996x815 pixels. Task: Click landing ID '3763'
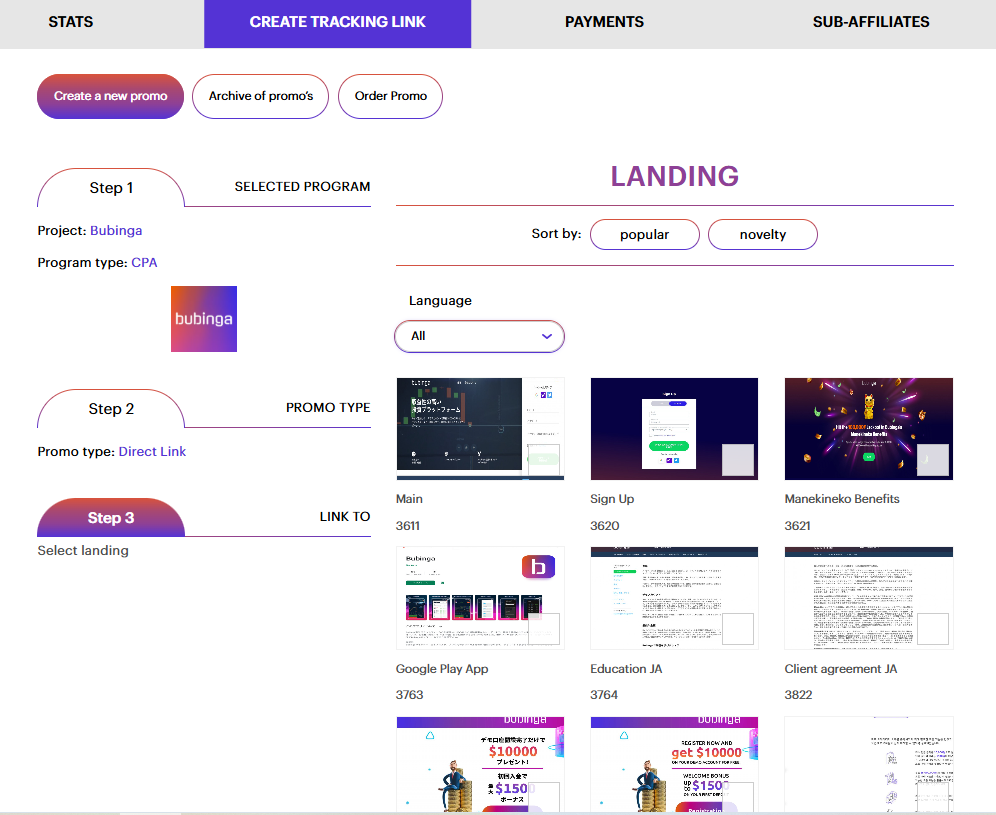click(410, 695)
